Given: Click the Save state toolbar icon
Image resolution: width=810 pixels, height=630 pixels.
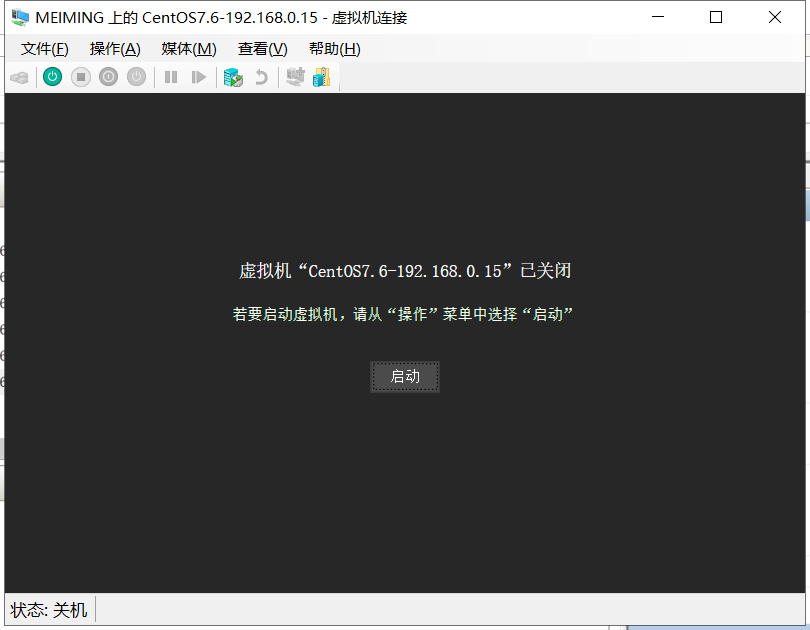Looking at the screenshot, I should pyautogui.click(x=136, y=77).
